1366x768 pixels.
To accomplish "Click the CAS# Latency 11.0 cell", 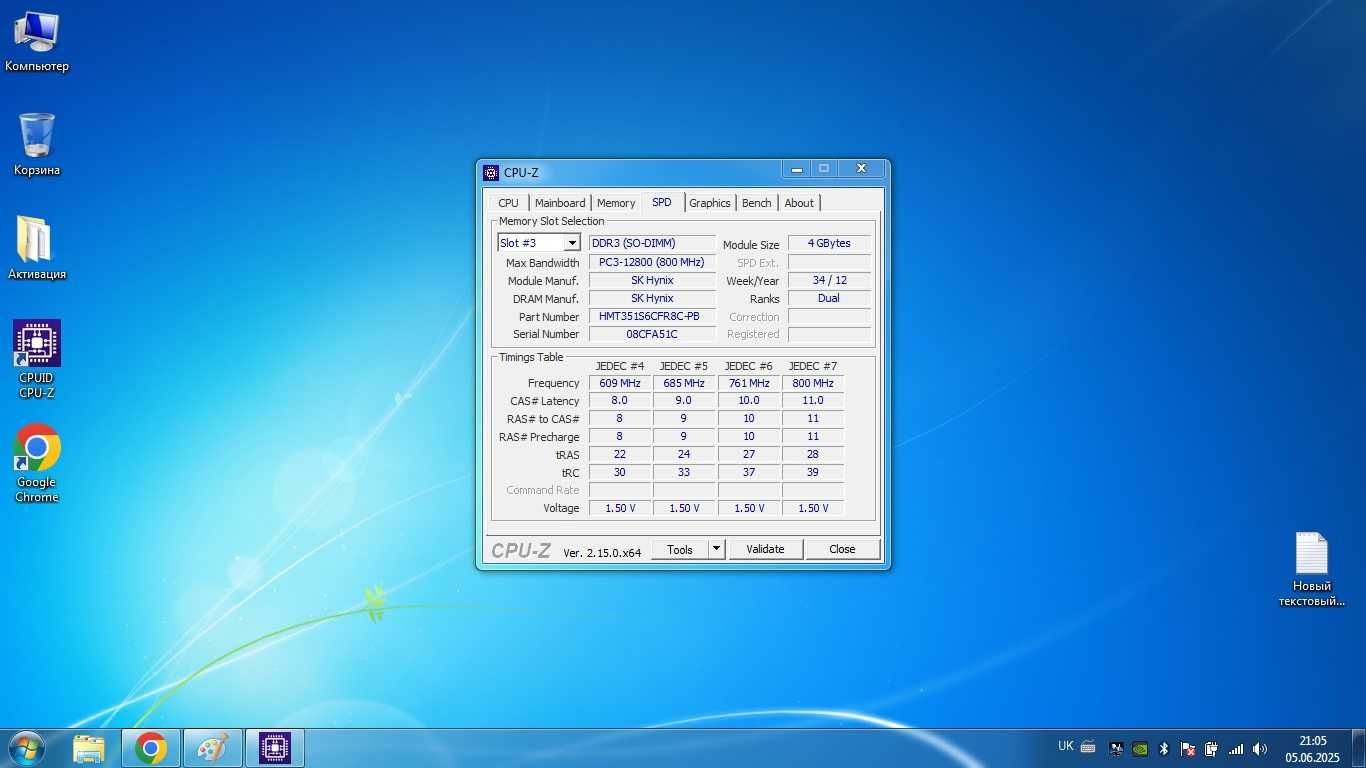I will (x=813, y=400).
